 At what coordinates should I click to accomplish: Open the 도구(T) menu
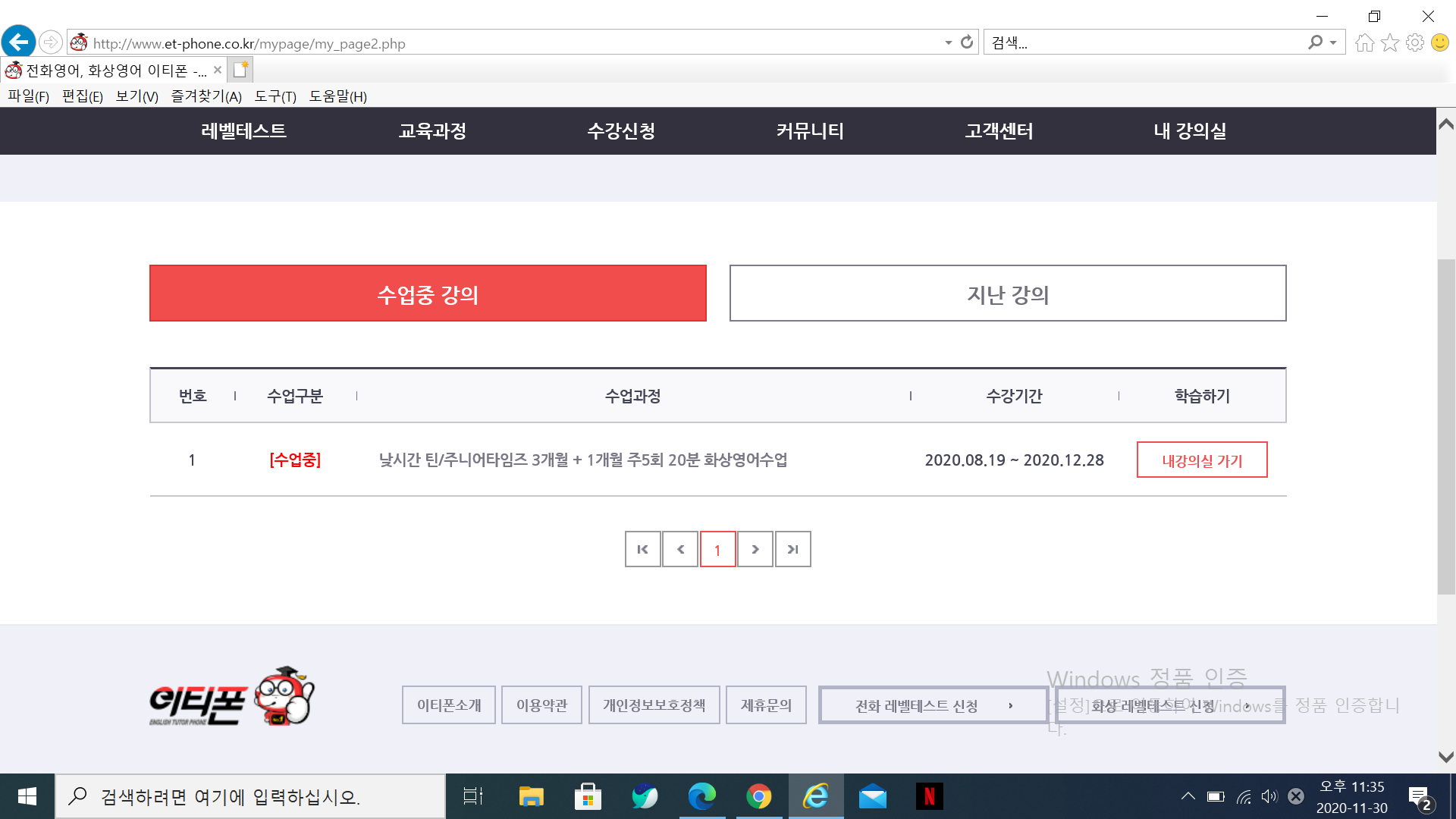[x=275, y=96]
